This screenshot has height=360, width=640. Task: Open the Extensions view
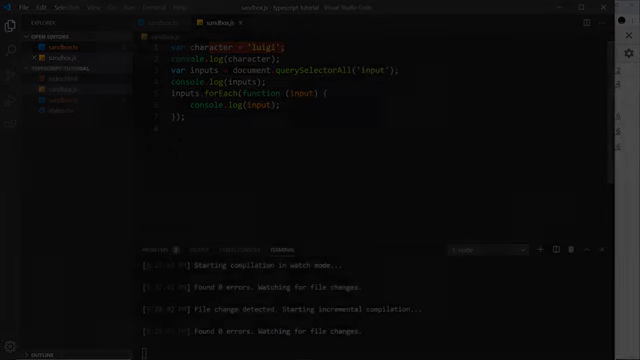[10, 124]
